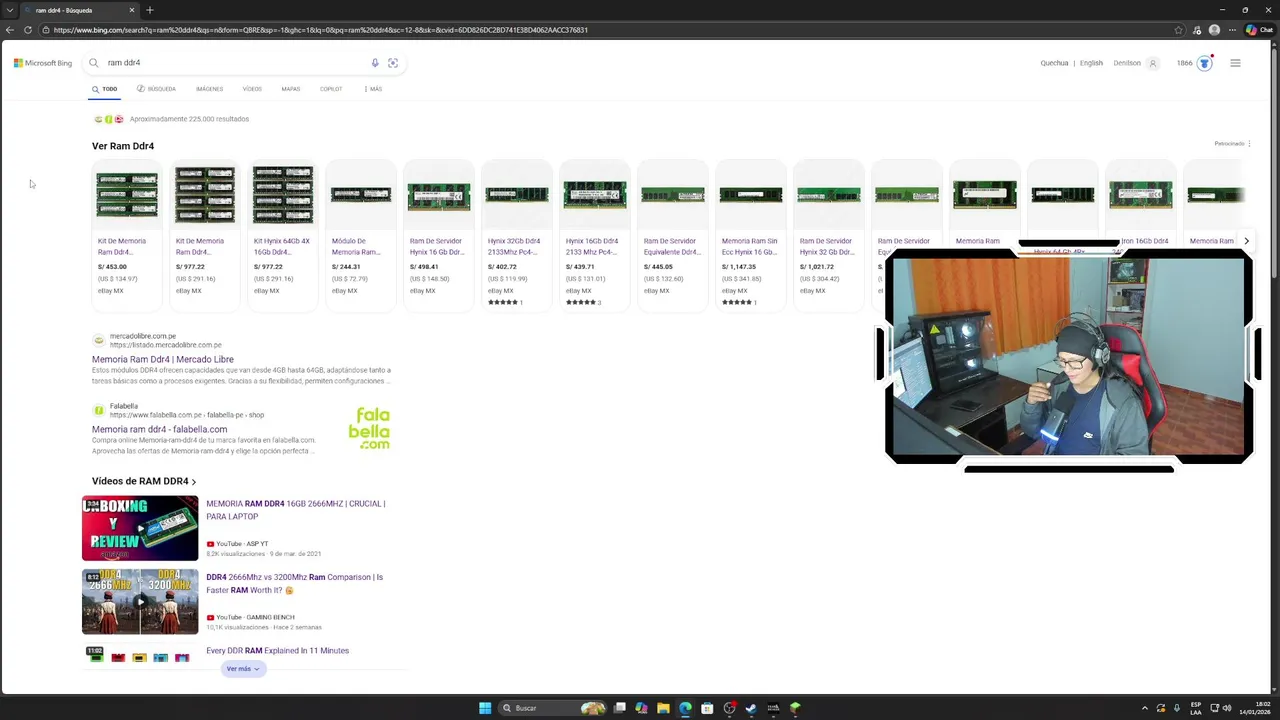Open Microsoft Rewards 1866 points badge

click(1194, 63)
